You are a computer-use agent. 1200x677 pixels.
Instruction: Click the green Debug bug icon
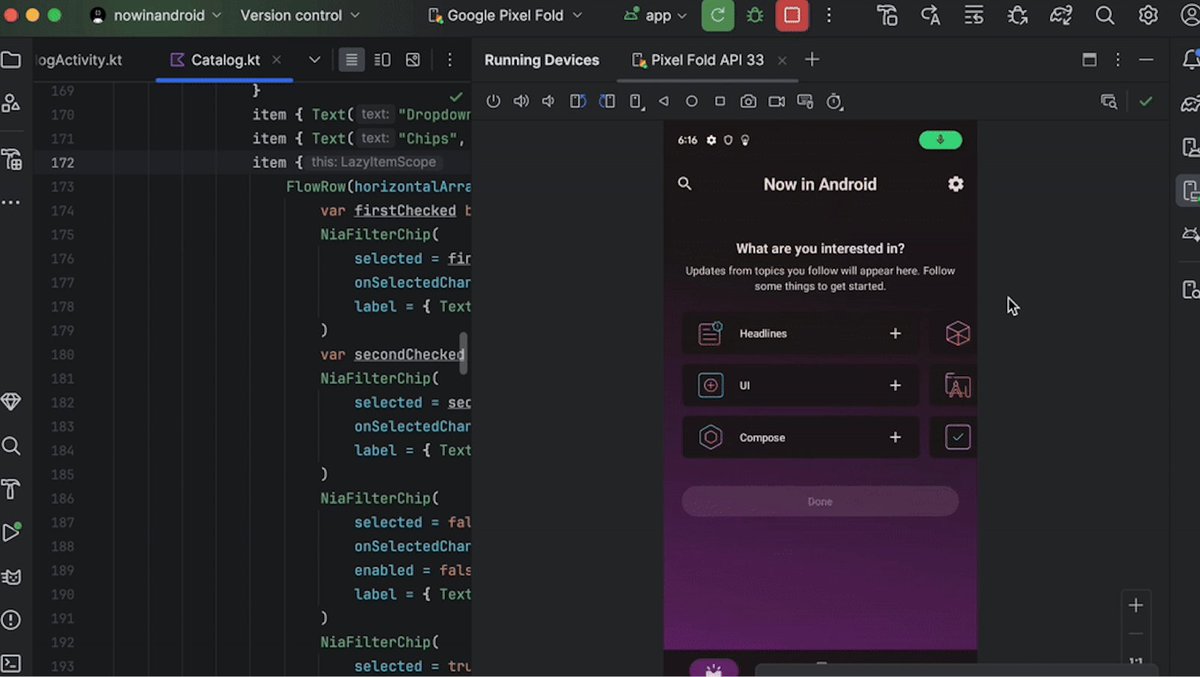[x=754, y=15]
